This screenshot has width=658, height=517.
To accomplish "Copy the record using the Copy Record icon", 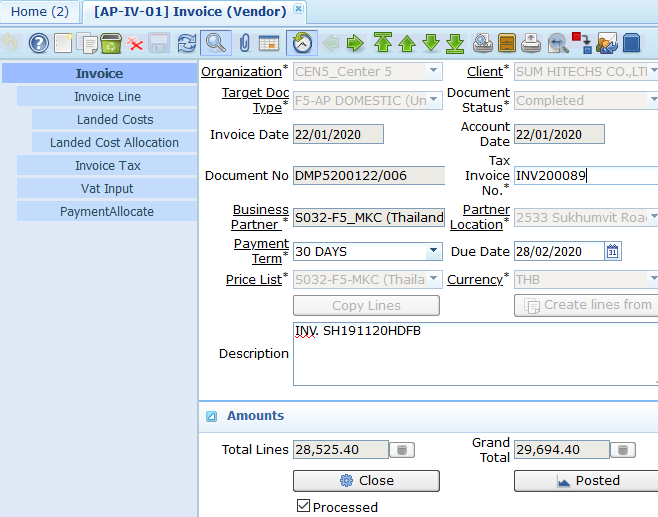I will [87, 43].
